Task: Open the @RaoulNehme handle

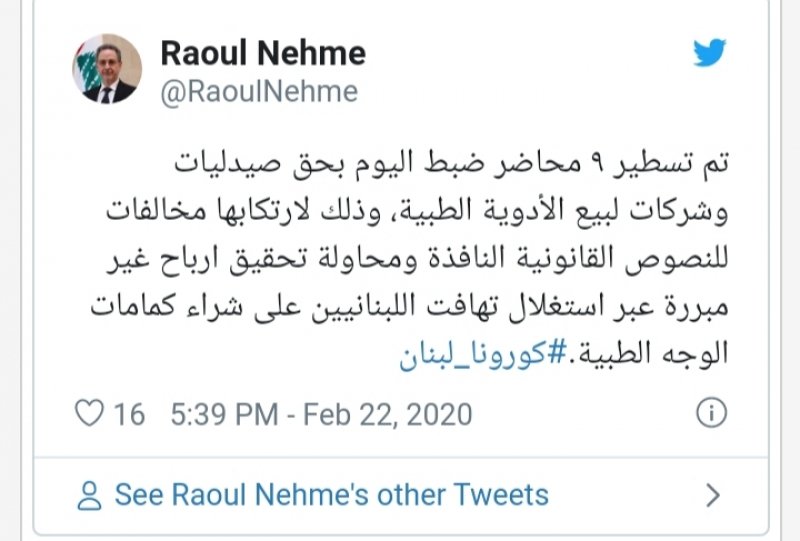Action: tap(259, 91)
